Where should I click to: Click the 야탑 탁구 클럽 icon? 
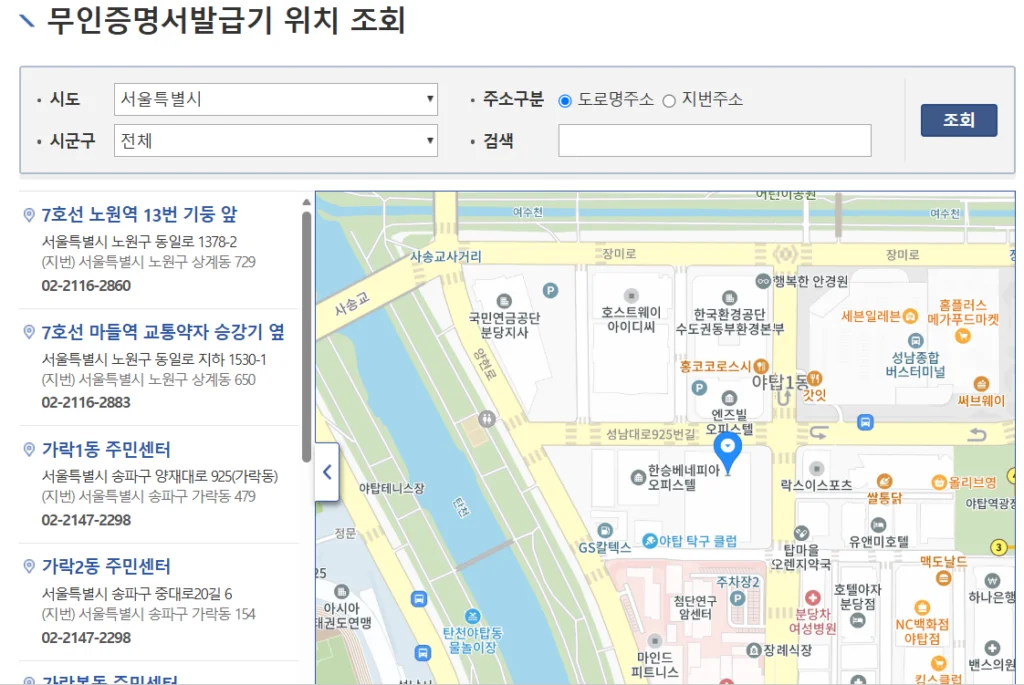coord(650,541)
